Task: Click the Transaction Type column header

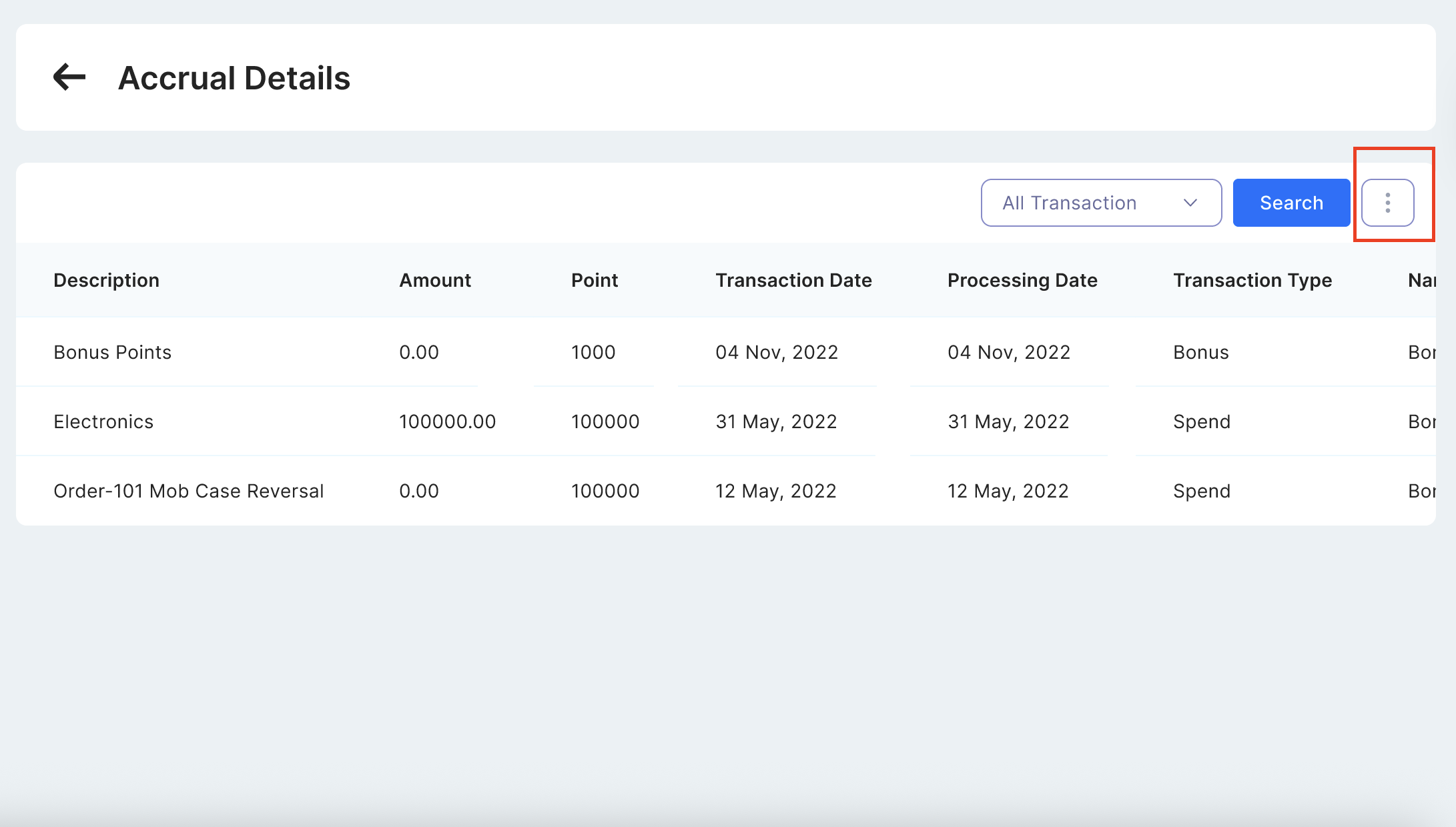Action: click(x=1252, y=280)
